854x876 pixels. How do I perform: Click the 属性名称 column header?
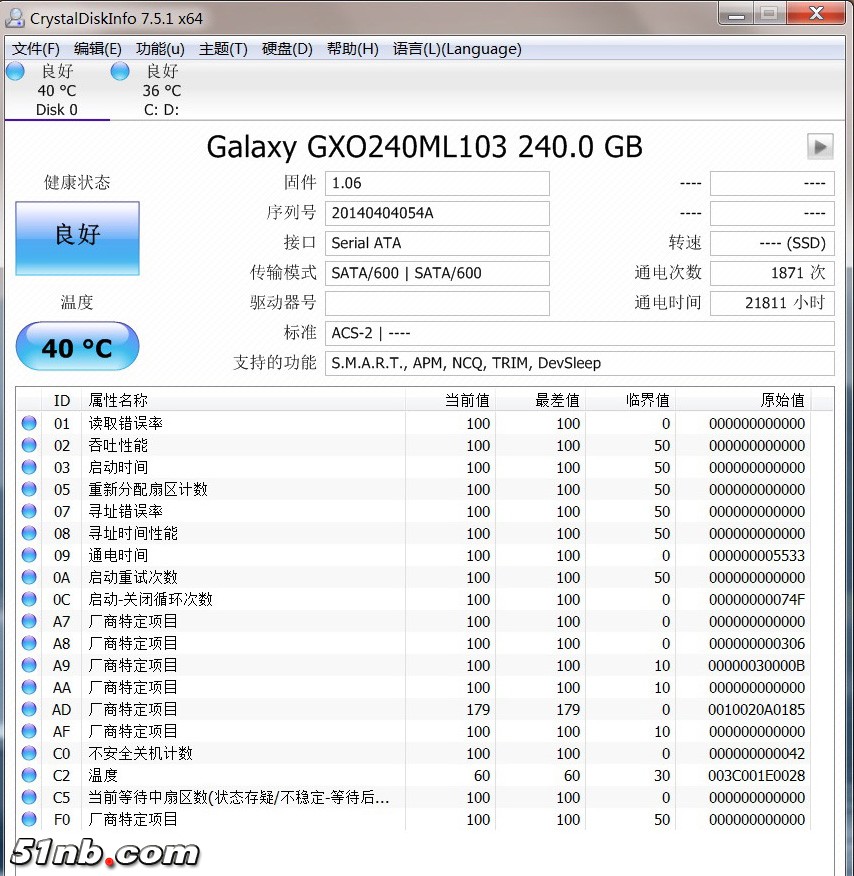click(x=244, y=400)
